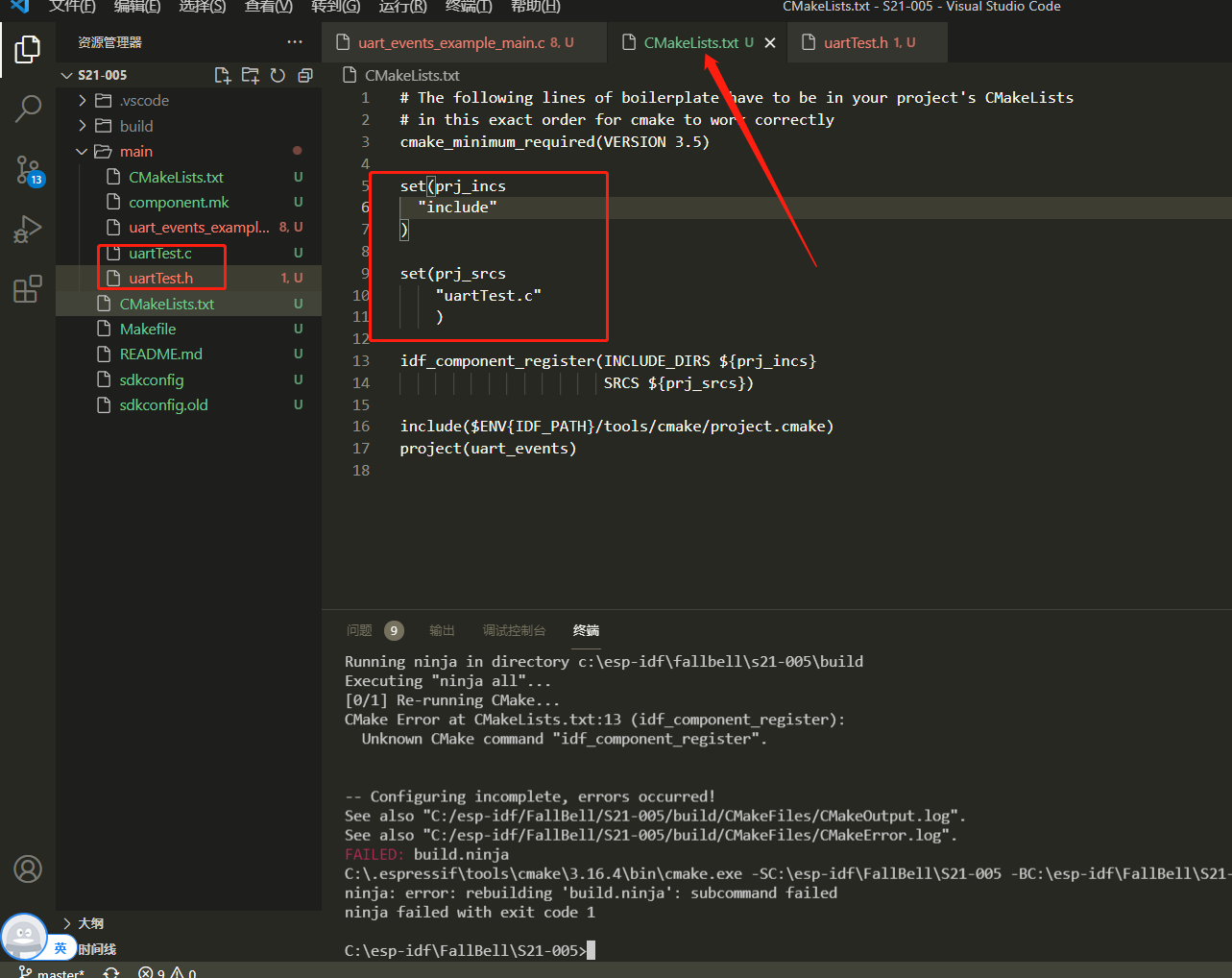Click the input method avatar icon
Image resolution: width=1232 pixels, height=978 pixels.
25,937
